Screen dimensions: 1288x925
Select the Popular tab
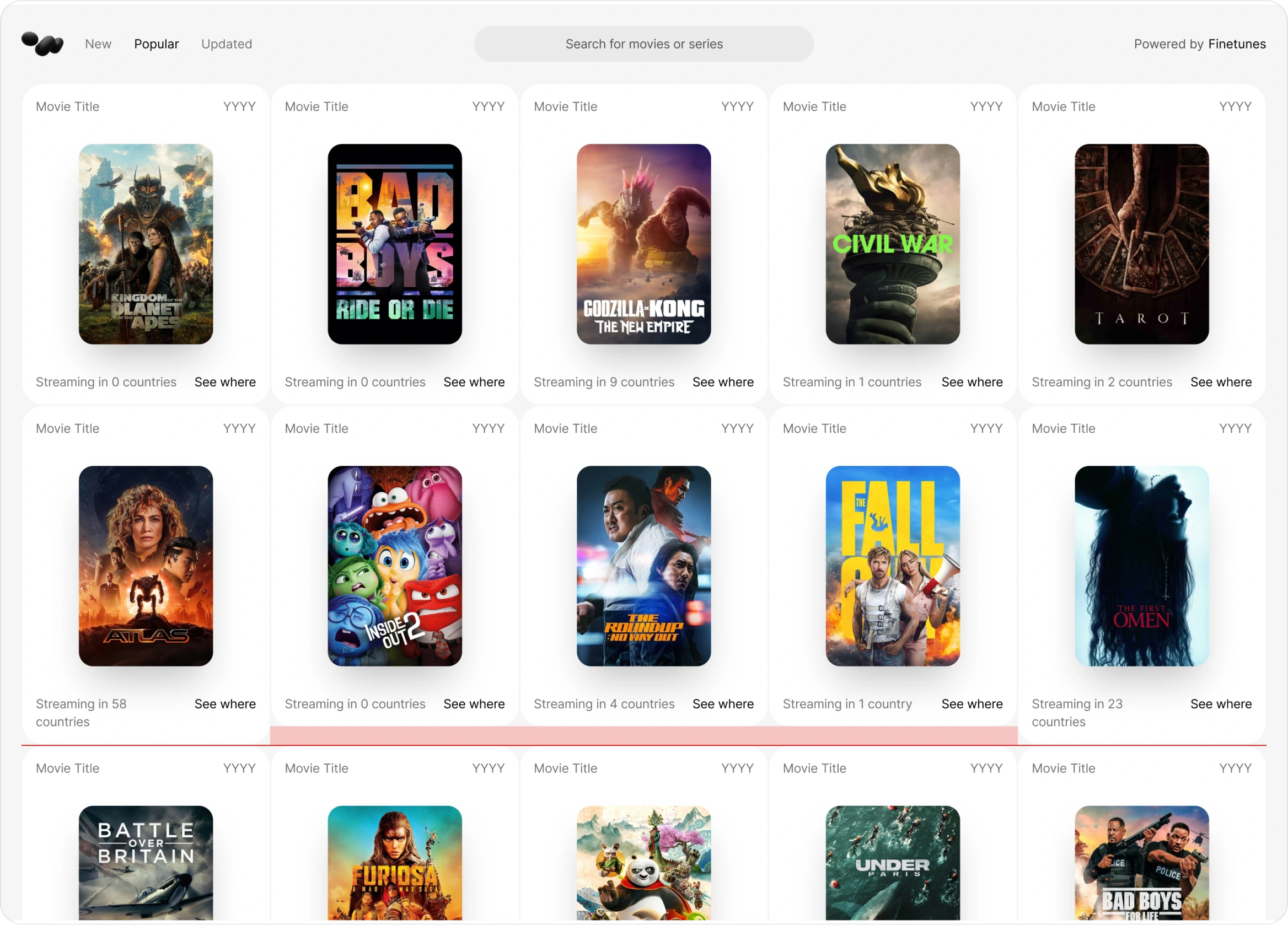coord(156,44)
